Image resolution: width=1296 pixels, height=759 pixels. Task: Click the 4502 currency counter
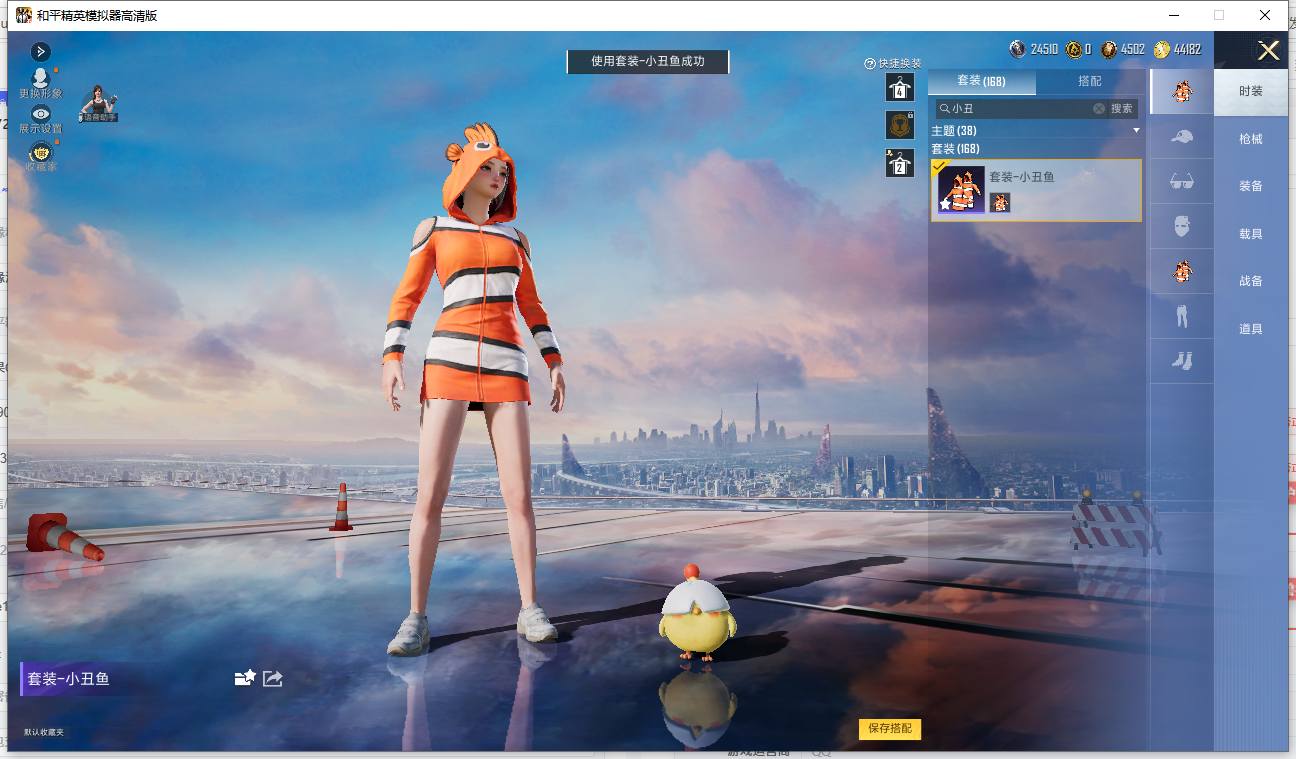coord(1123,49)
